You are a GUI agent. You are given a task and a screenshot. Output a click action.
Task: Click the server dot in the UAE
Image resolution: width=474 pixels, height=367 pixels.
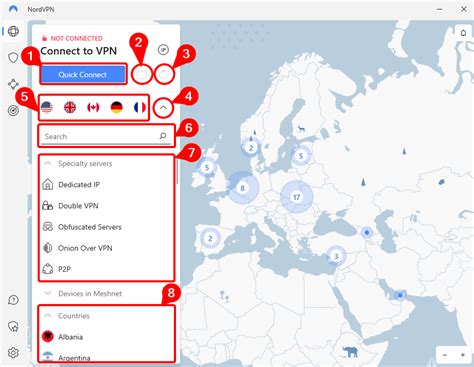coord(400,295)
